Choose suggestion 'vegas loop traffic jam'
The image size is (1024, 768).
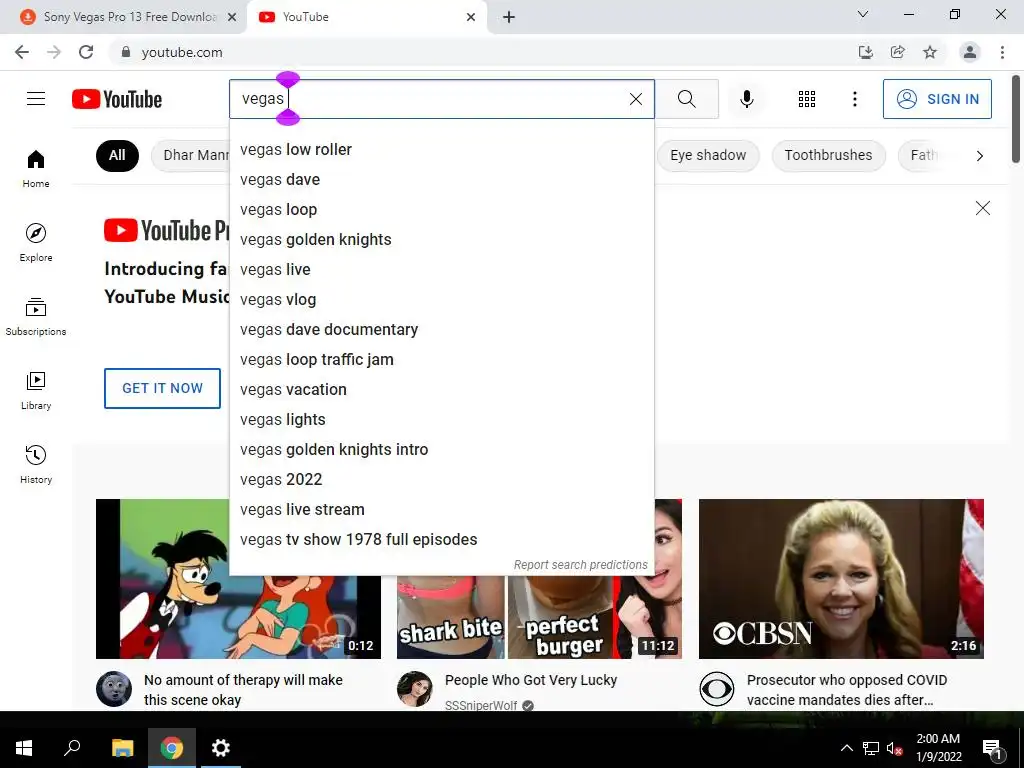click(x=442, y=360)
